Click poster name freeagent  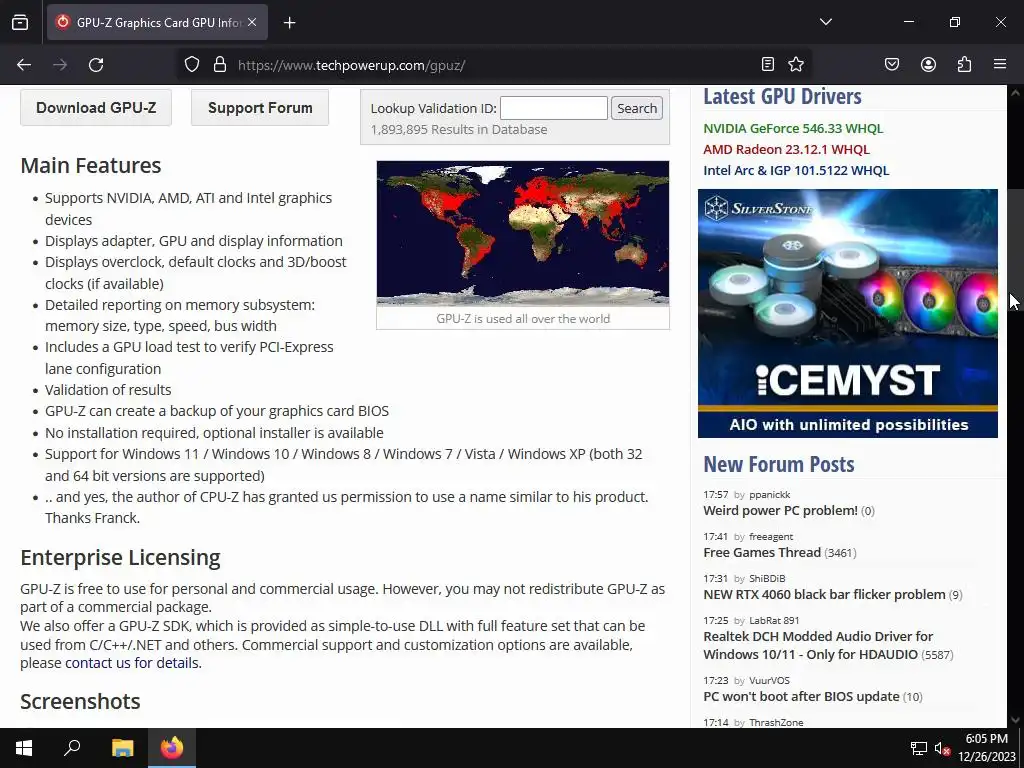[771, 536]
